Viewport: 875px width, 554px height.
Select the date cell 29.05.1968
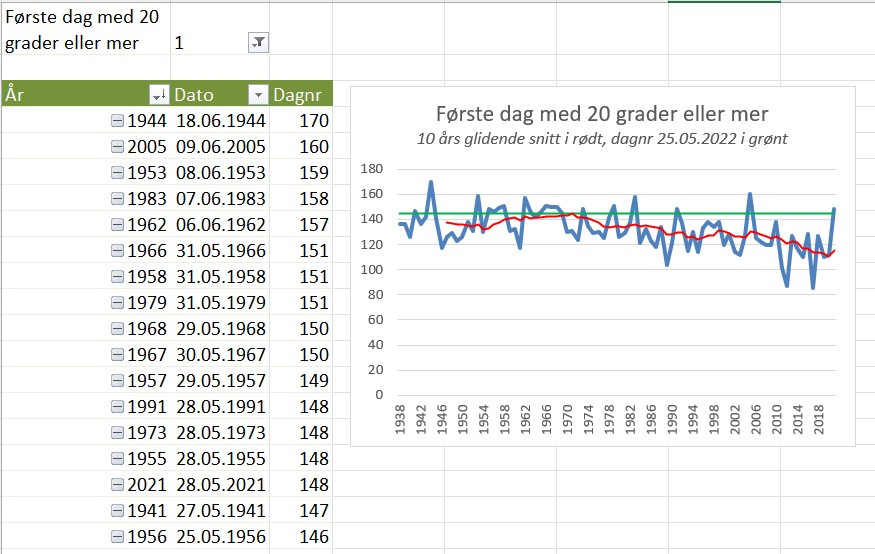coord(220,329)
